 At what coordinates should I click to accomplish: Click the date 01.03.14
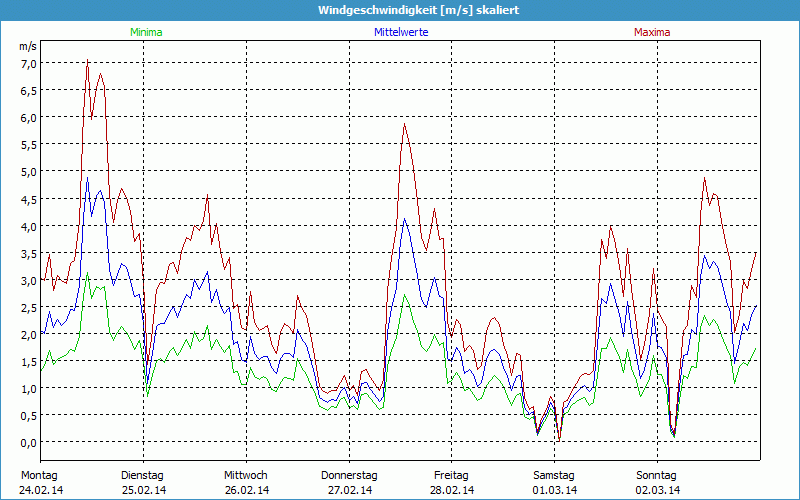(x=555, y=490)
